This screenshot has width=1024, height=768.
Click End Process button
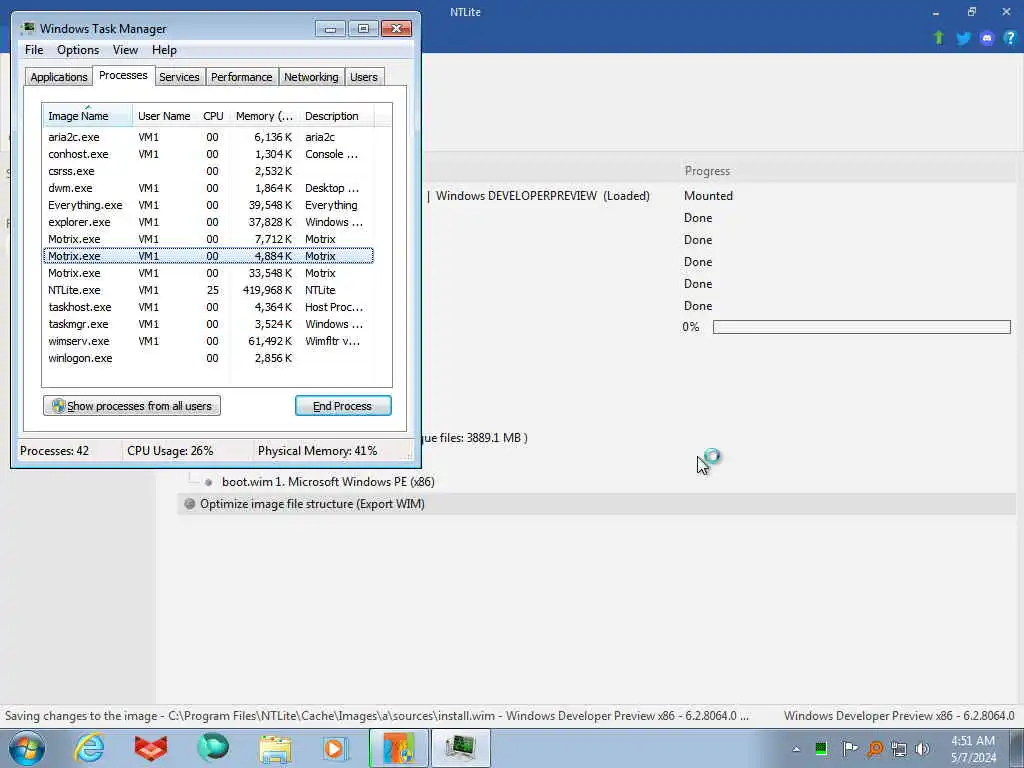343,406
